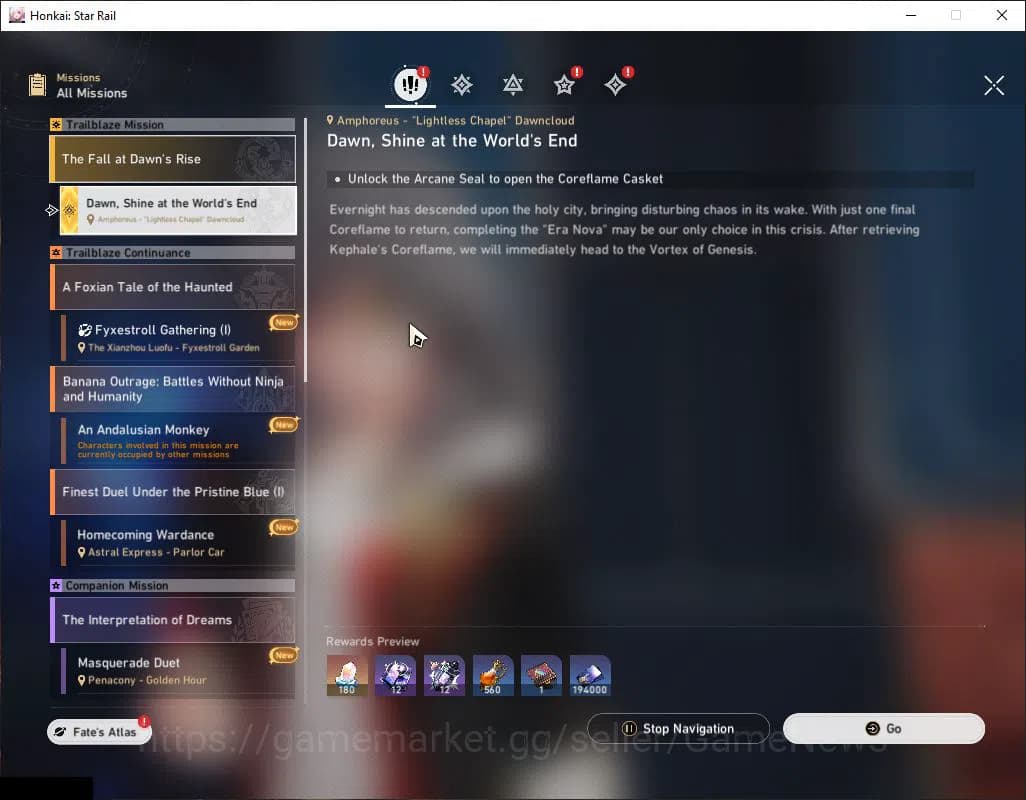Select Masquerade Duet mission
Image resolution: width=1026 pixels, height=800 pixels.
[178, 670]
